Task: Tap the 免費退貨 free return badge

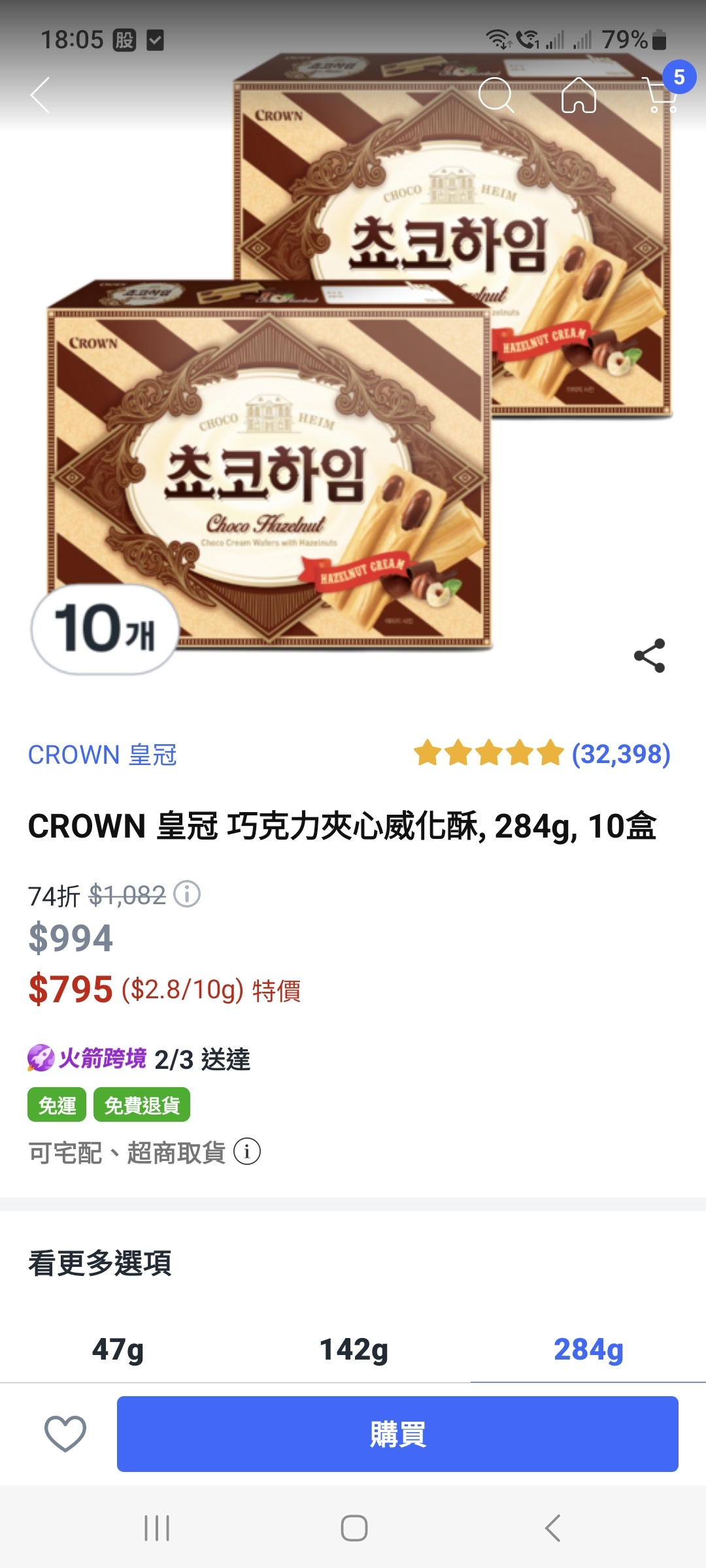Action: point(142,1105)
